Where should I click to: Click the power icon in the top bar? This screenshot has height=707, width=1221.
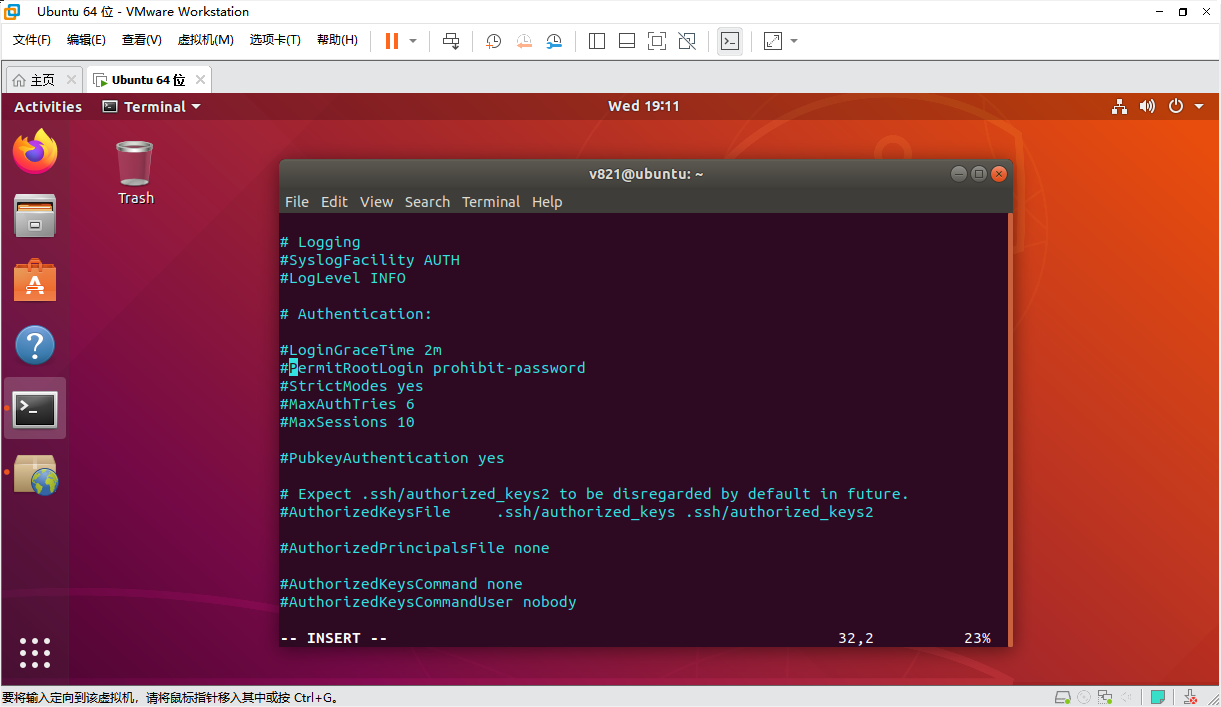point(1176,107)
